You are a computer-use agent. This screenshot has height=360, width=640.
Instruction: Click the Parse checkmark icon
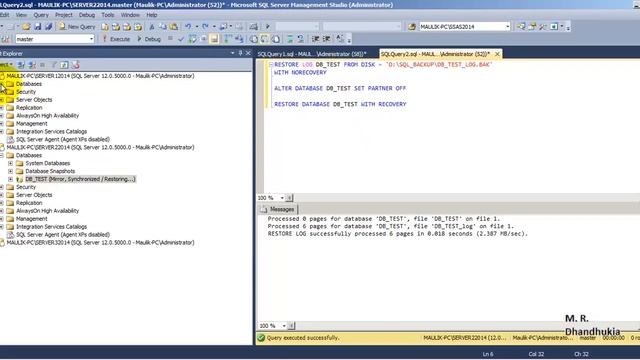pyautogui.click(x=181, y=39)
